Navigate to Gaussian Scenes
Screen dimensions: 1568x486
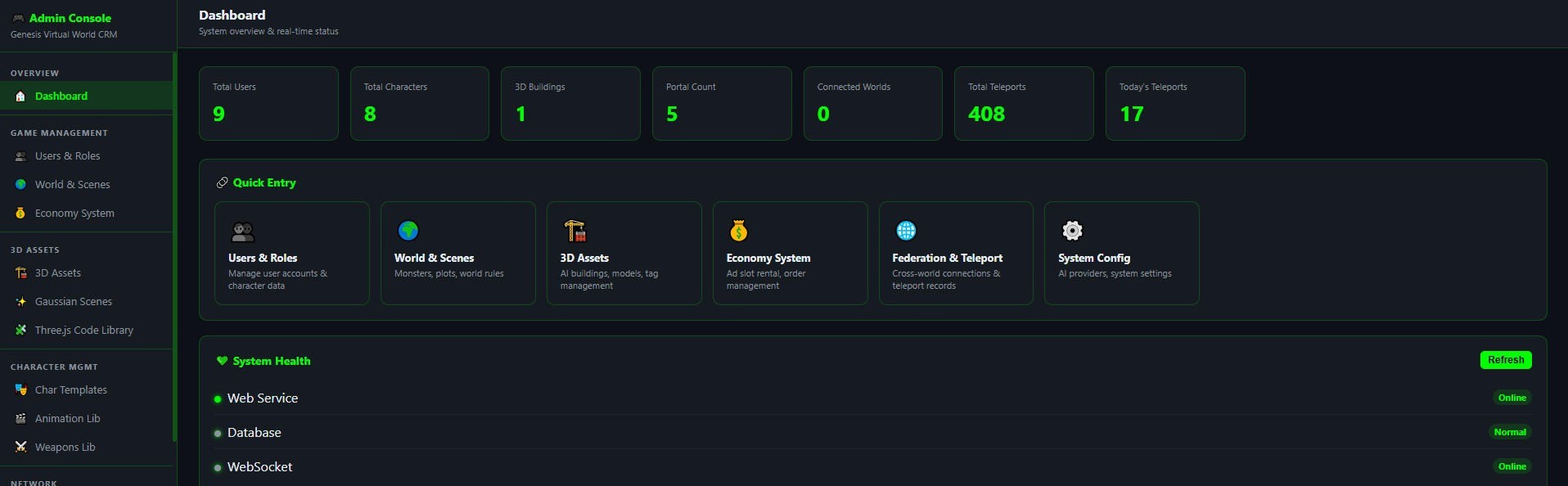click(x=86, y=302)
